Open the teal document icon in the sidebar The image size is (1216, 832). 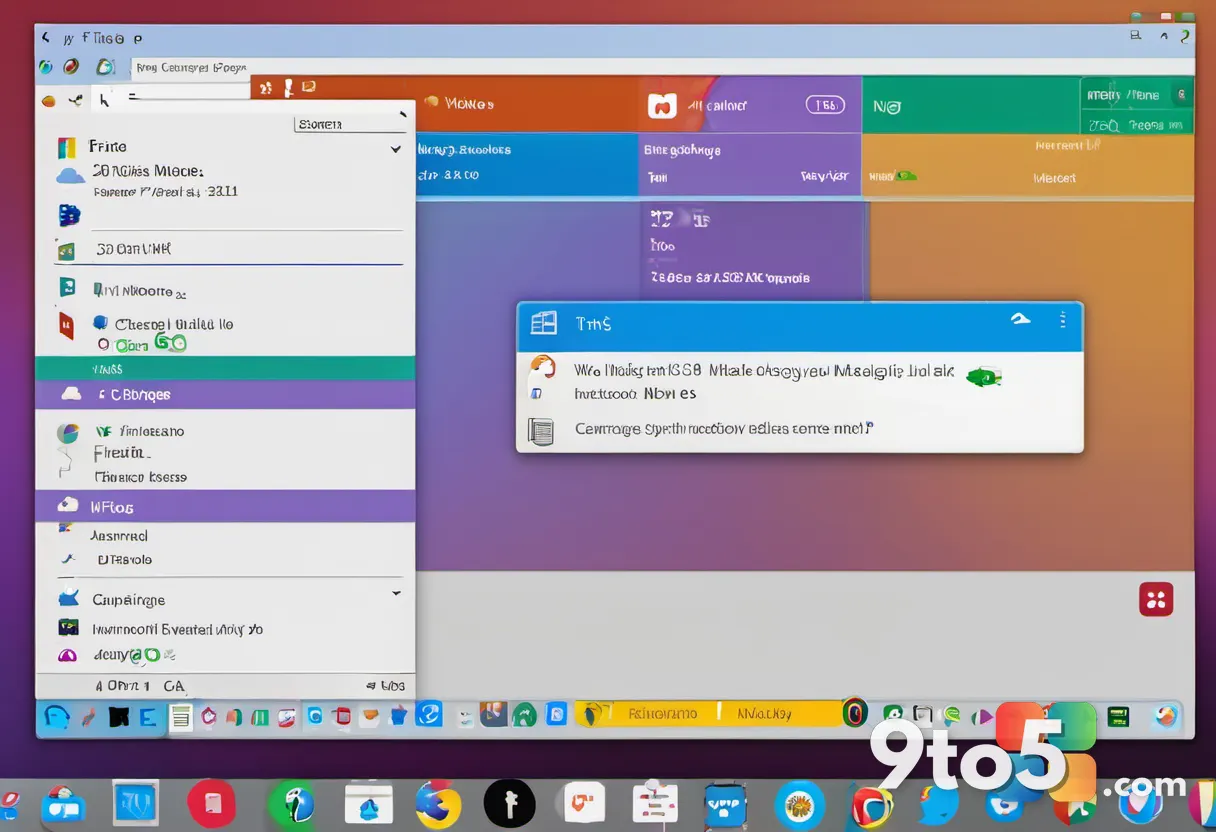(x=67, y=287)
